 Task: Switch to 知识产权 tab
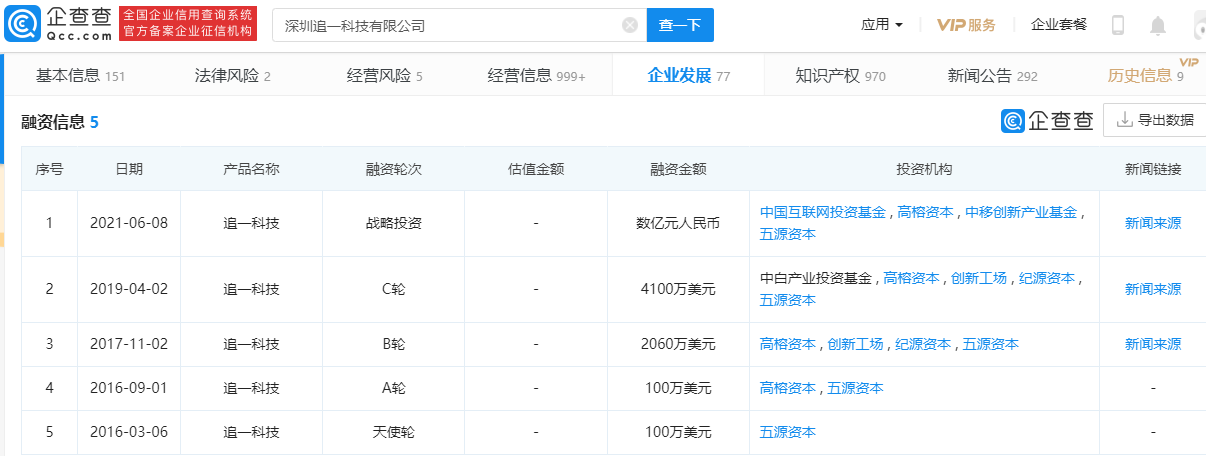click(x=841, y=75)
